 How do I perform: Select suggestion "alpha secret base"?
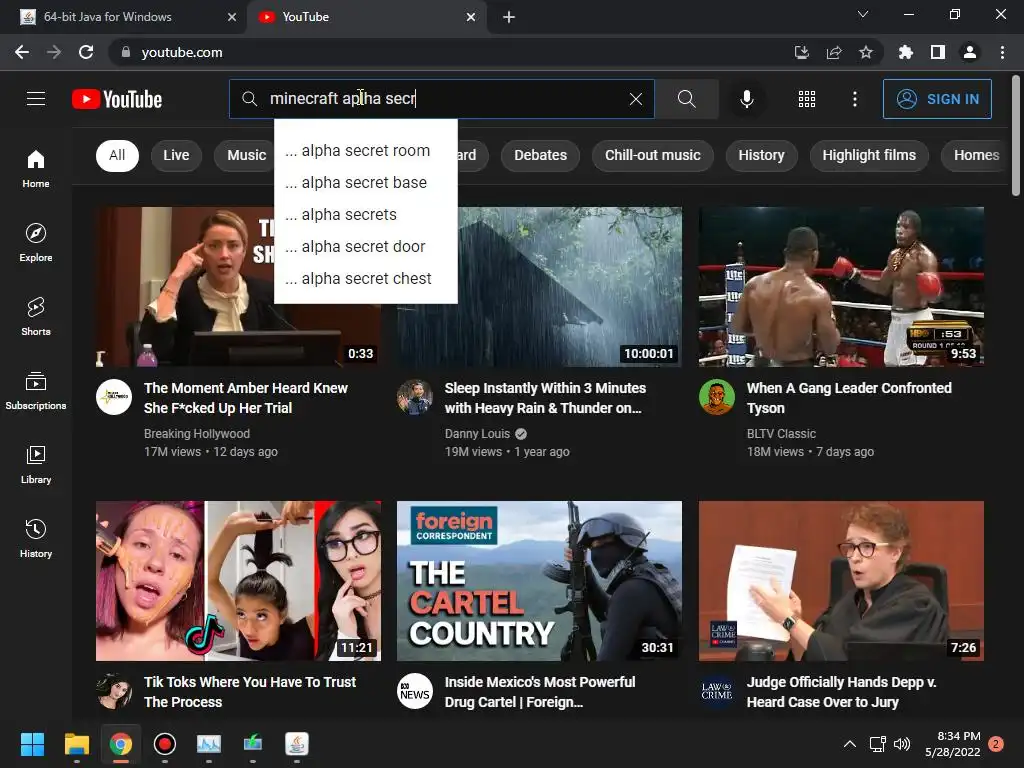pos(365,183)
